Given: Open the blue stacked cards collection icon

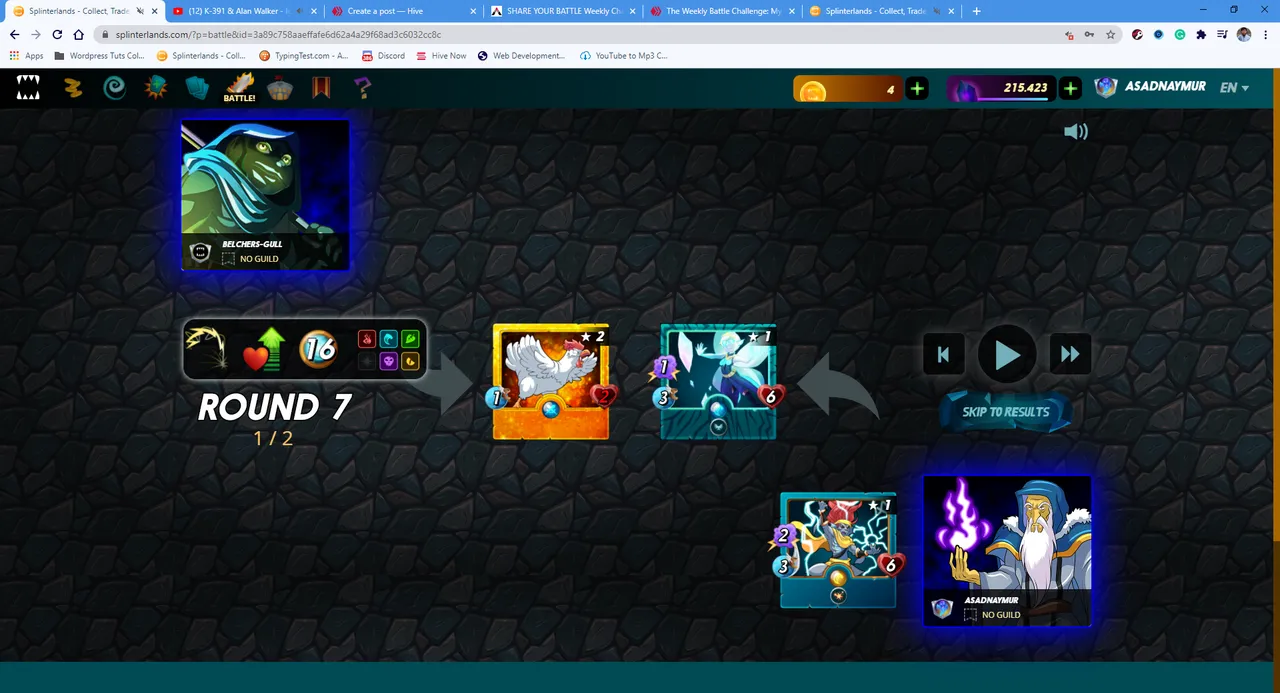Looking at the screenshot, I should click(x=197, y=88).
